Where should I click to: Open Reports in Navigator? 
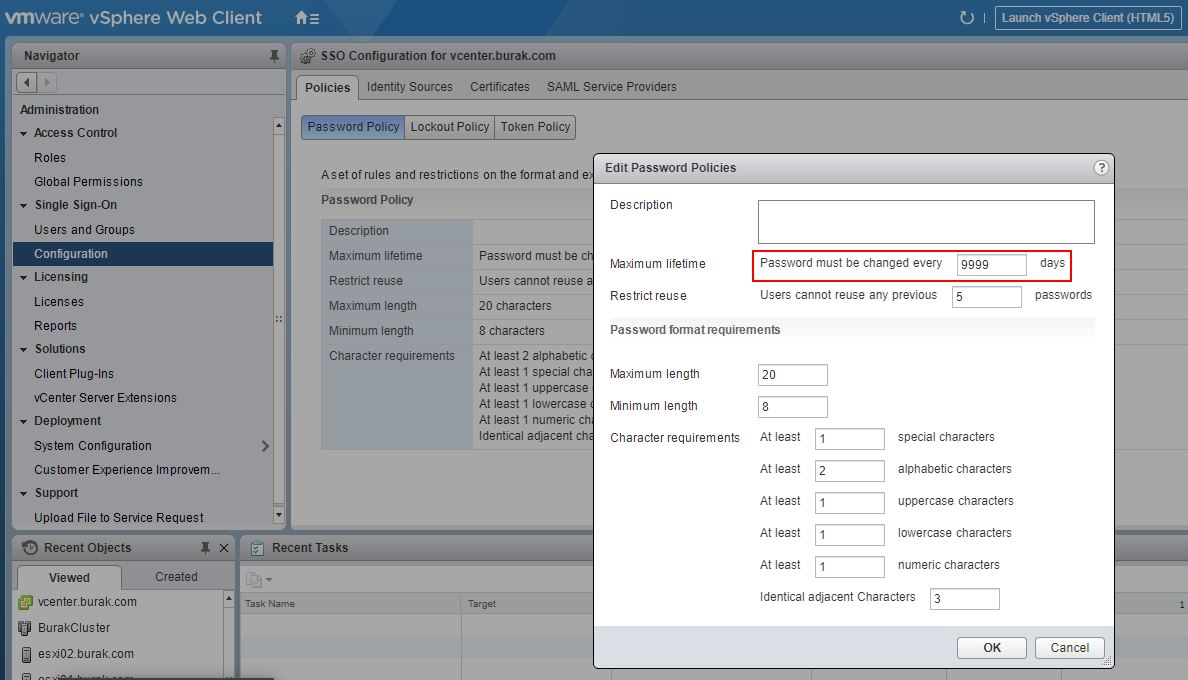tap(55, 326)
